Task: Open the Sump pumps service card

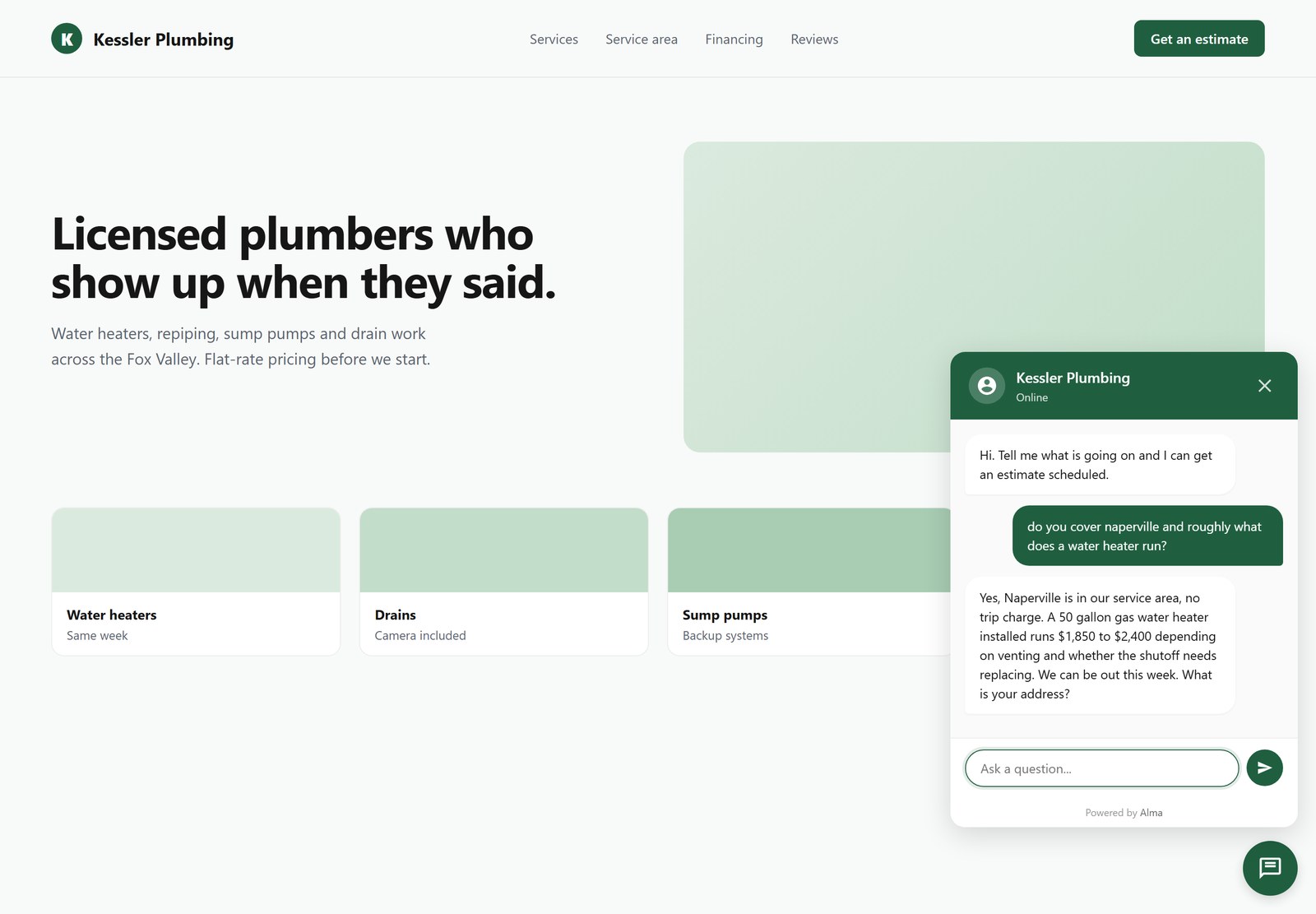Action: point(809,582)
